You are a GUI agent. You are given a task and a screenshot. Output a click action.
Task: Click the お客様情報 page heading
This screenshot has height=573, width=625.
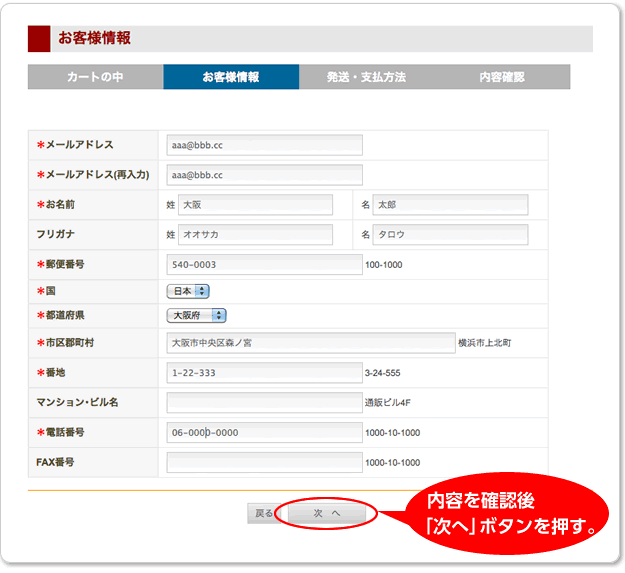(94, 38)
